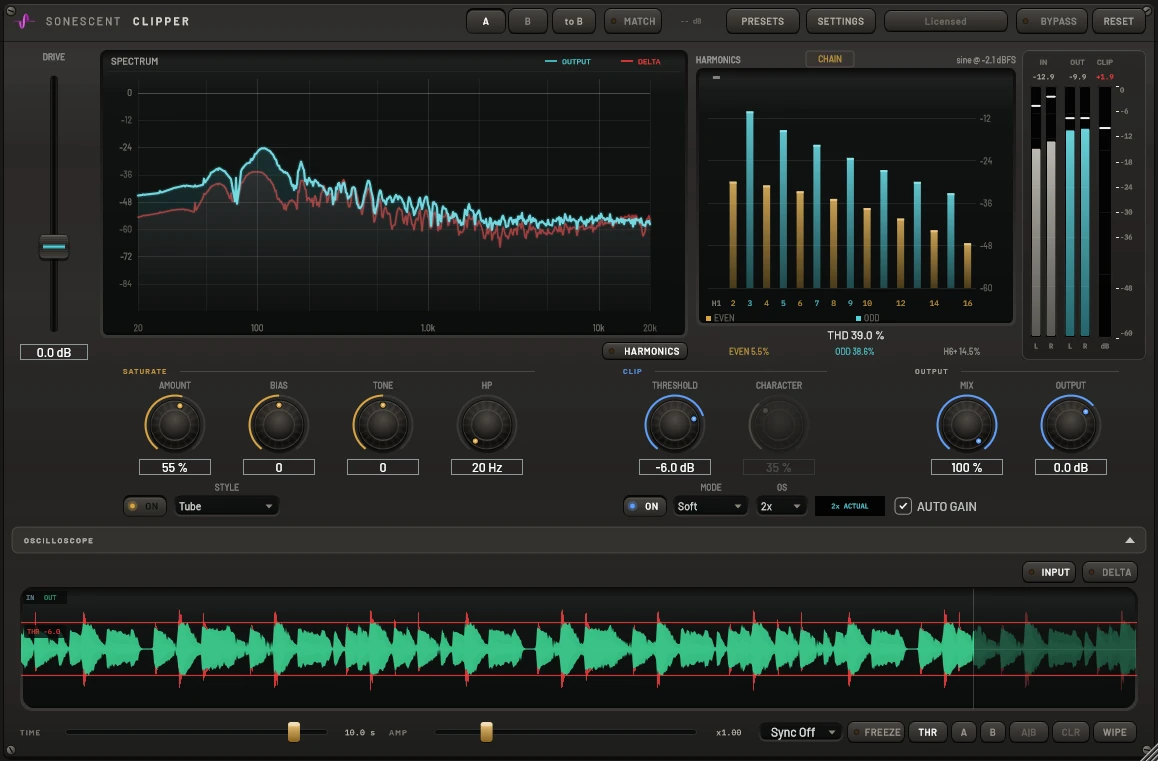
Task: Toggle the Clip ON switch
Action: tap(645, 506)
